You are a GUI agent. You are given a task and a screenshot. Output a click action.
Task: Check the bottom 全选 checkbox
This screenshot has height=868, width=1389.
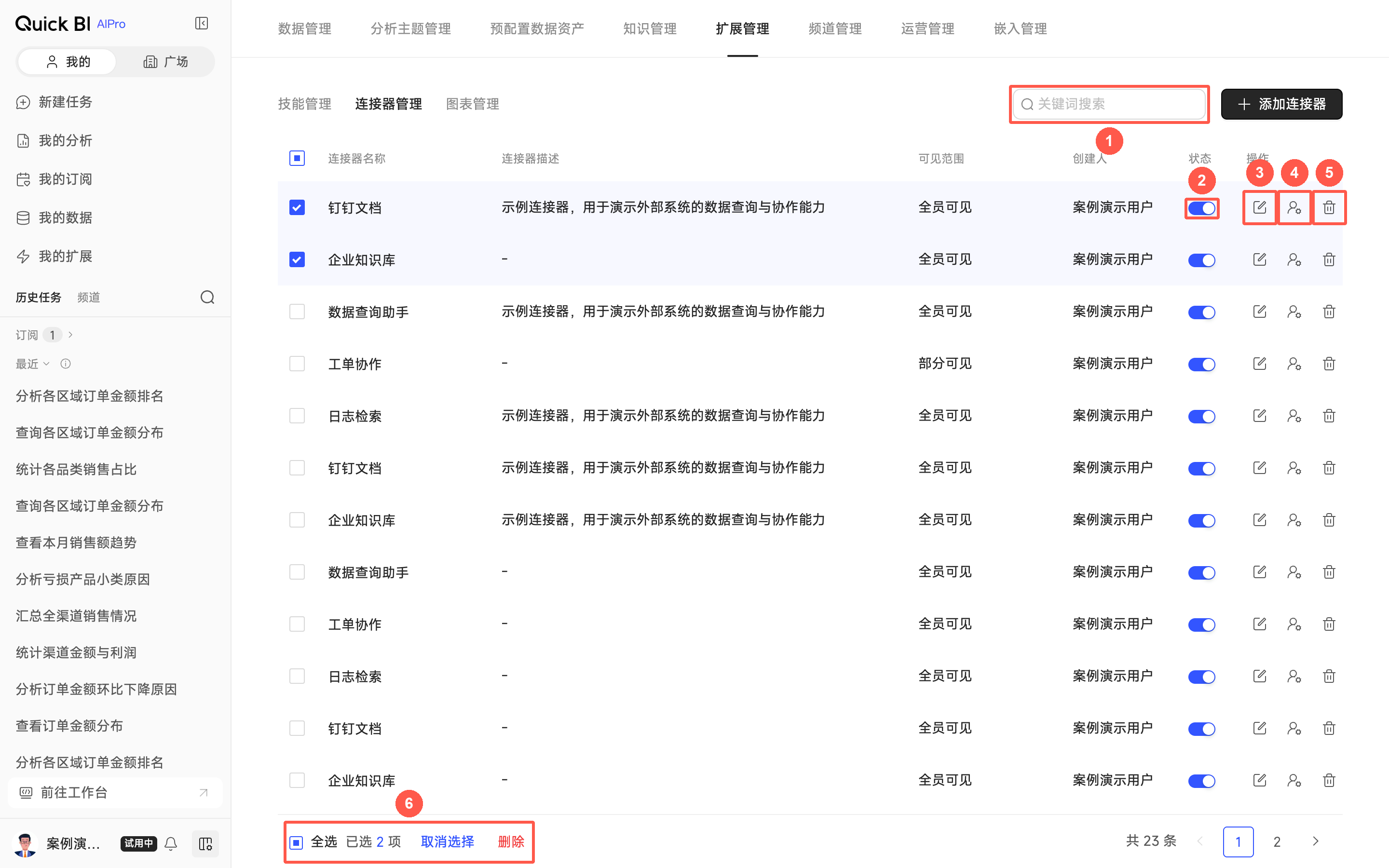[x=296, y=842]
